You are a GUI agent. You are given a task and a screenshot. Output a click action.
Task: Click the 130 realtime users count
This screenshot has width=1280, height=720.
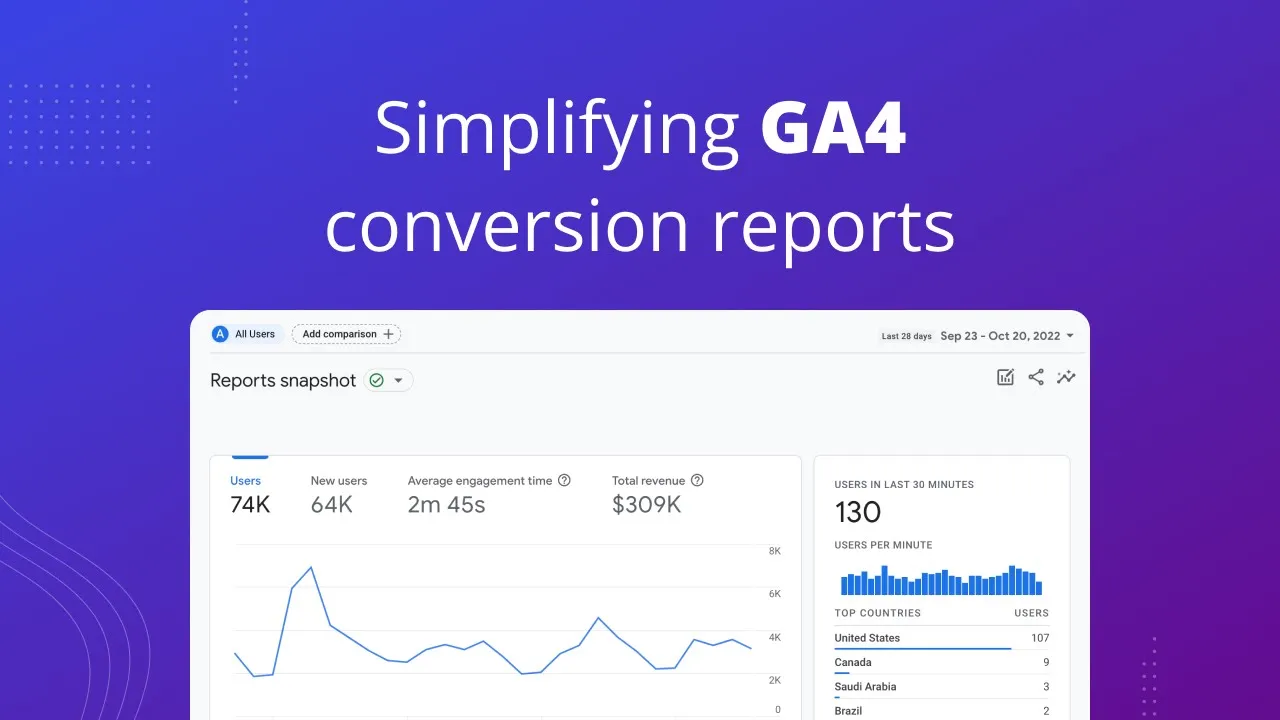pos(858,513)
